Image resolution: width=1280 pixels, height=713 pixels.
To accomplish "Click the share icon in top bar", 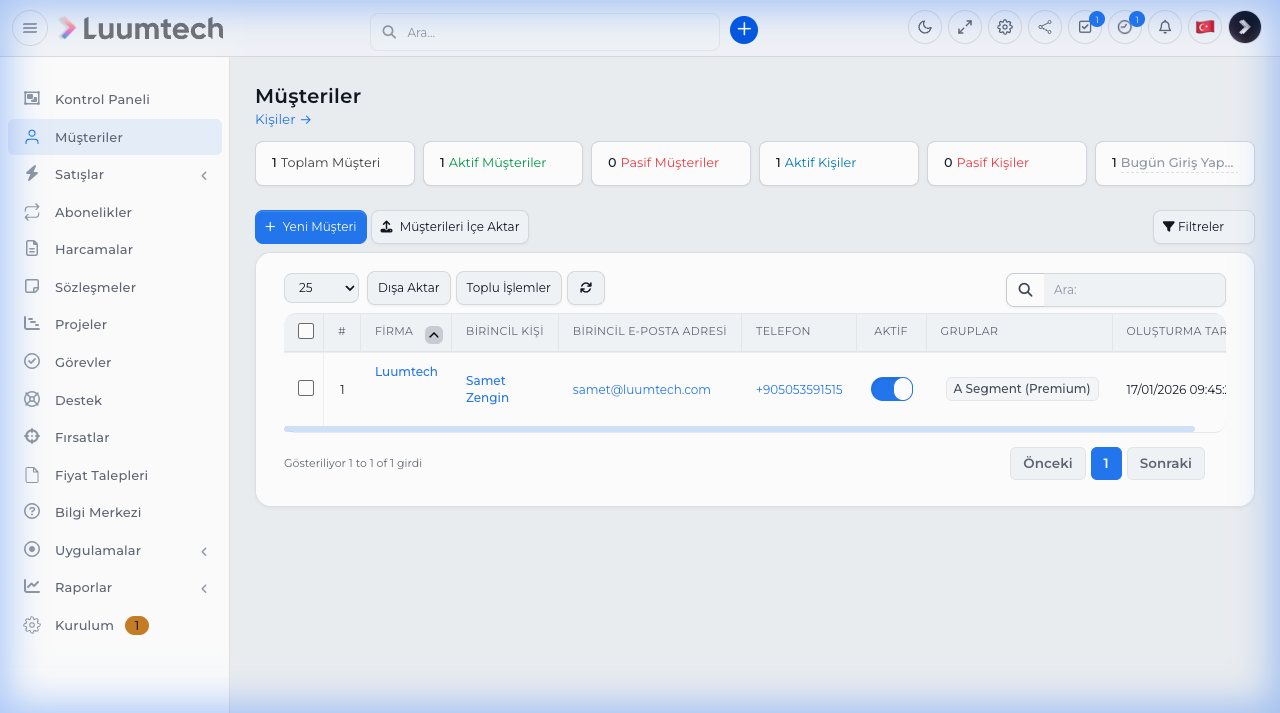I will click(x=1045, y=27).
